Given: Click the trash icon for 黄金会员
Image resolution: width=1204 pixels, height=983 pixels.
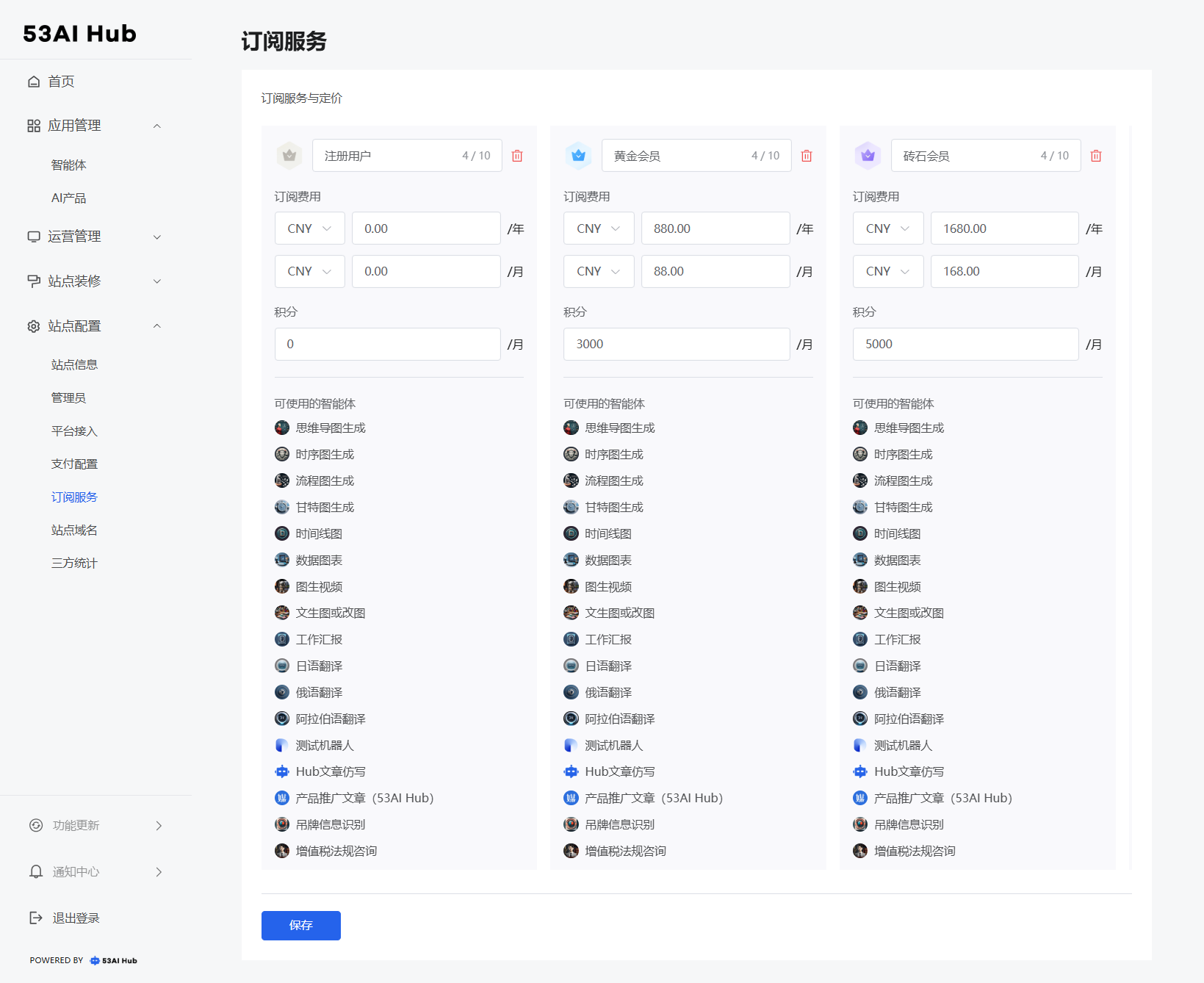Looking at the screenshot, I should pyautogui.click(x=807, y=156).
